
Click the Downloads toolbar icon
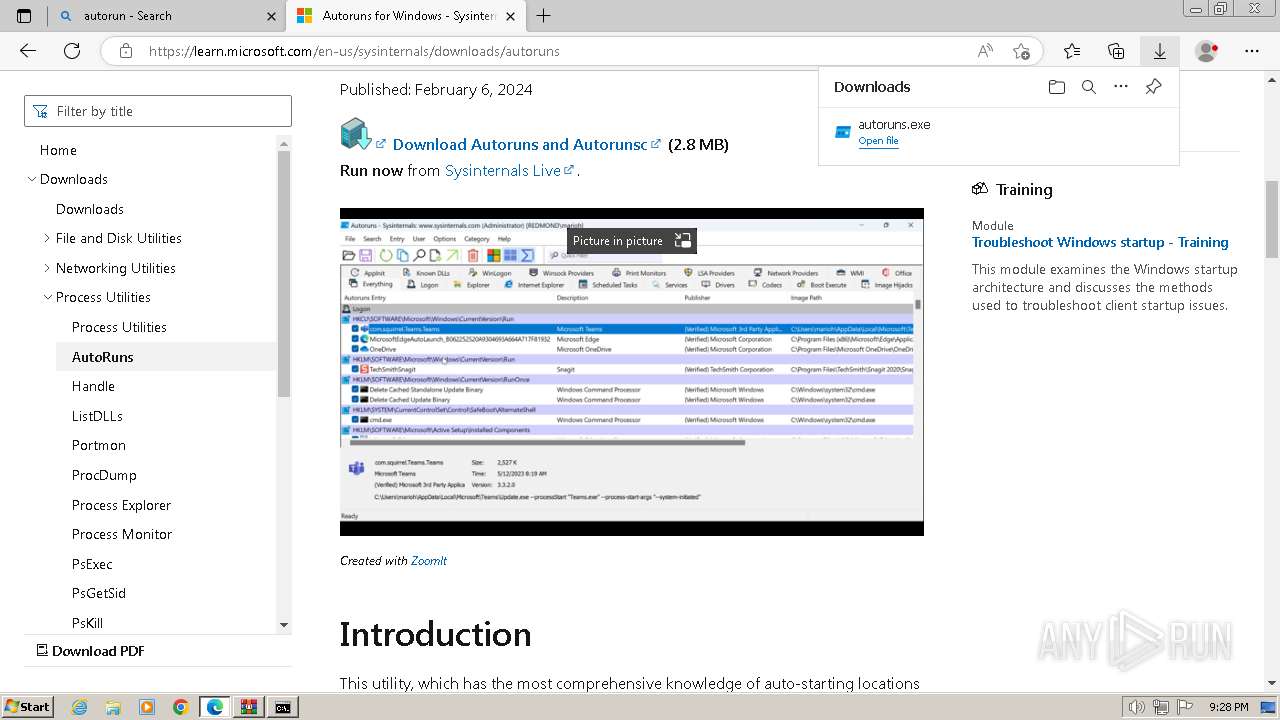click(1160, 51)
